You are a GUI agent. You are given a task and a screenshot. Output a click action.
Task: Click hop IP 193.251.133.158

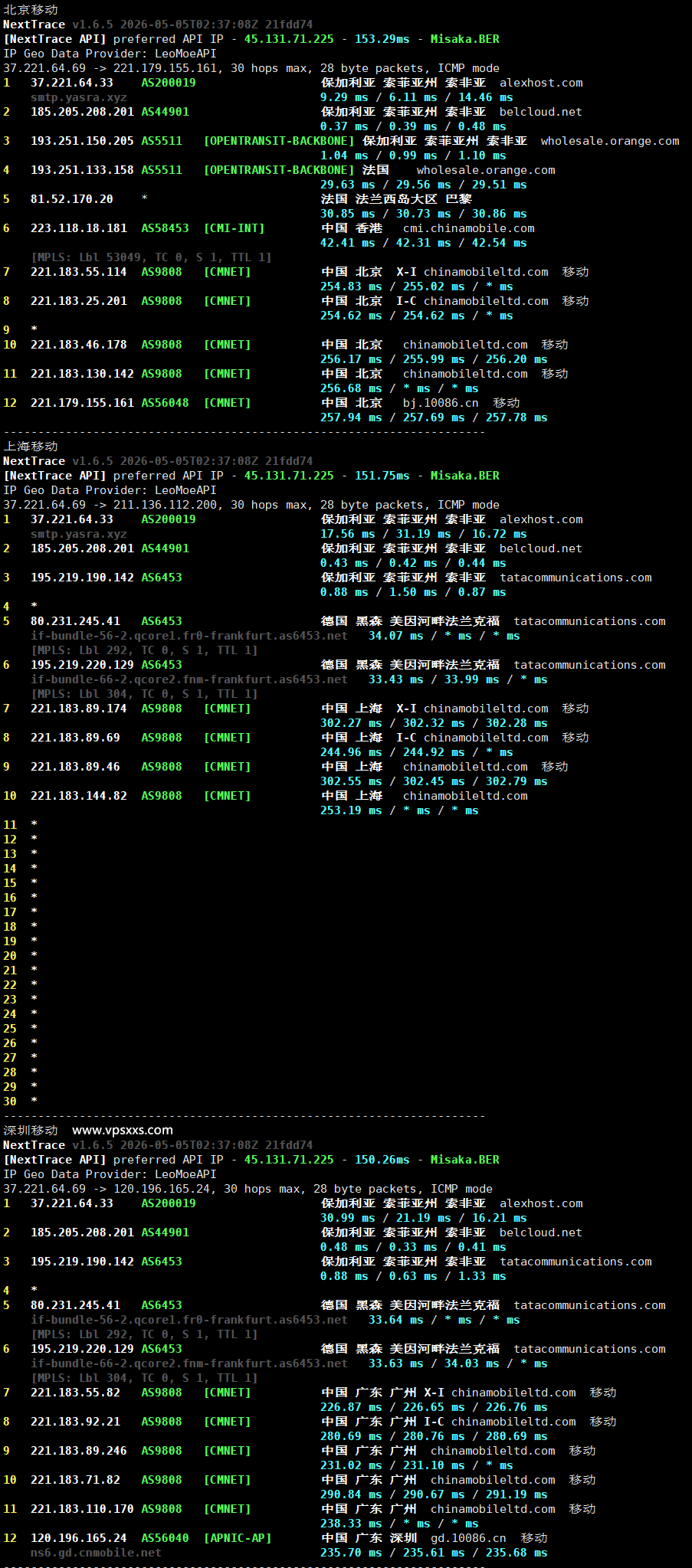click(x=82, y=170)
